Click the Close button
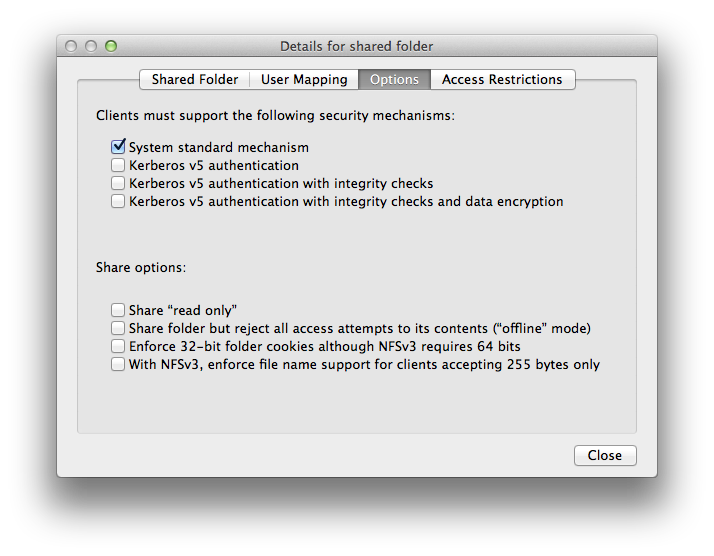 point(605,455)
